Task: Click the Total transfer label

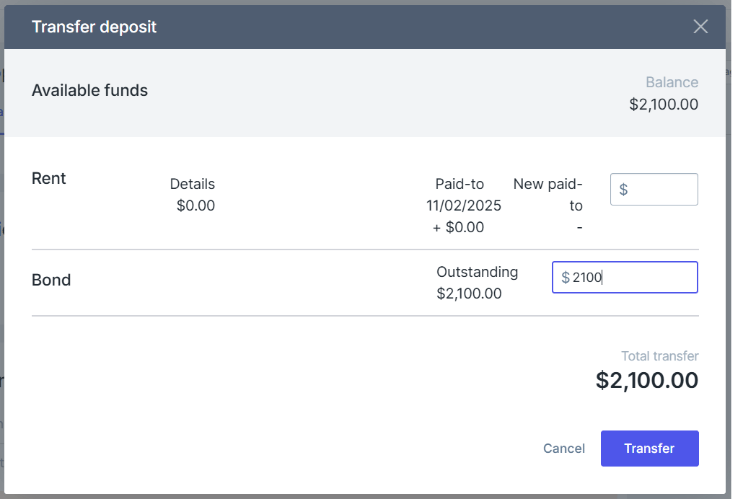Action: pos(660,356)
